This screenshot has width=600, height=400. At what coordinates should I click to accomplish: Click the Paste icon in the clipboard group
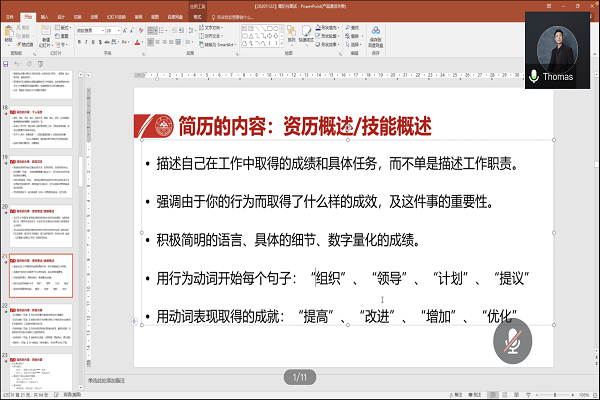[12, 37]
